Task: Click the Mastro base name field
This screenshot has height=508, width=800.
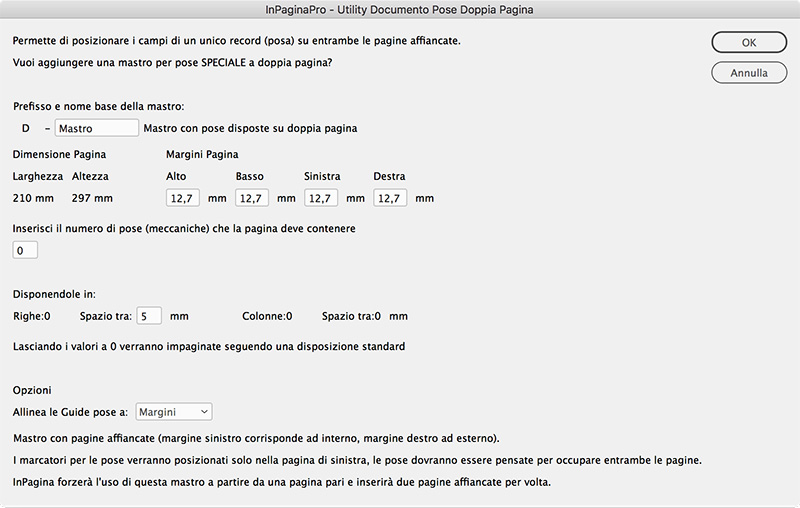Action: coord(97,128)
